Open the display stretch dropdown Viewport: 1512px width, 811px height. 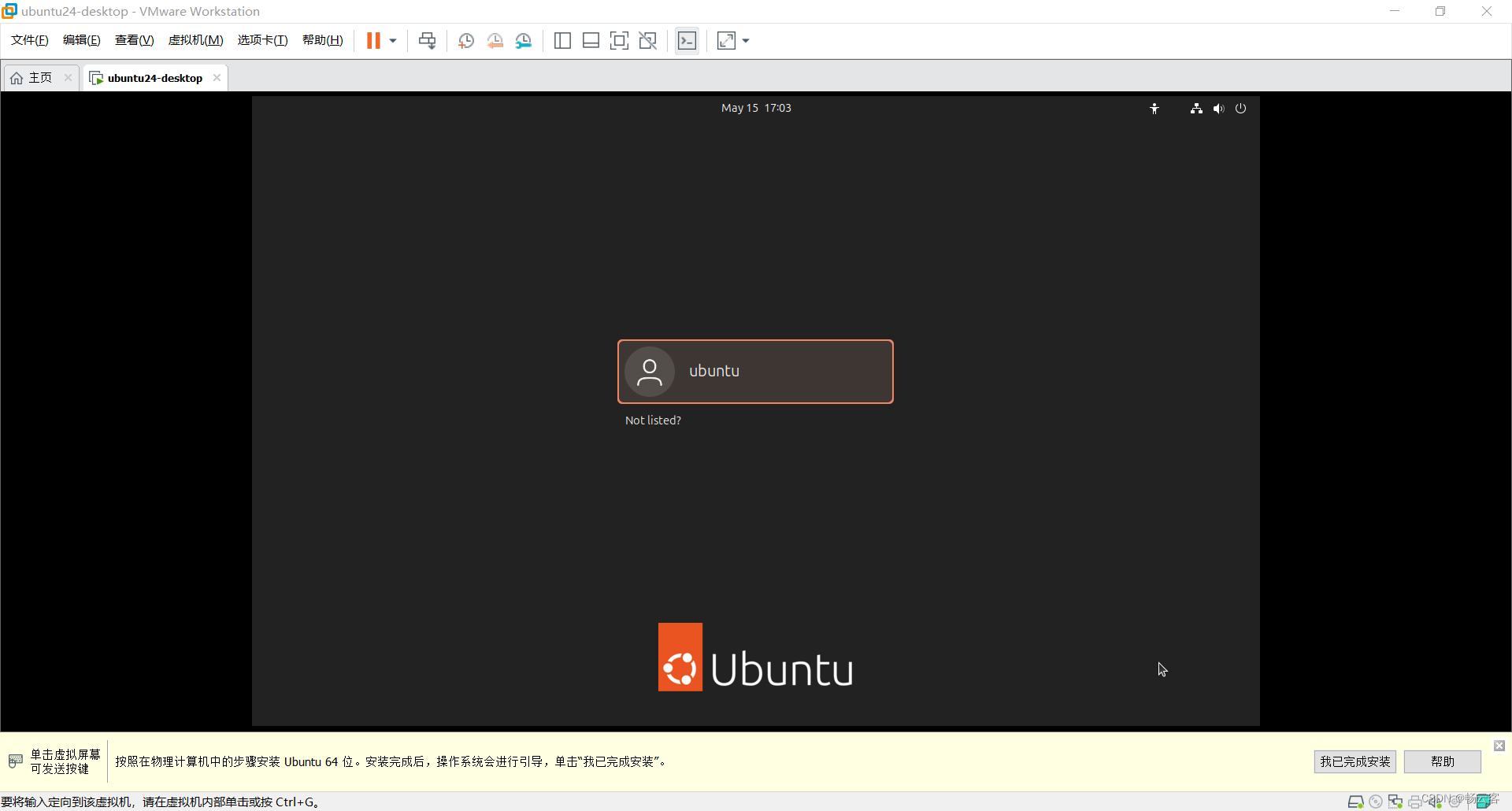click(x=745, y=40)
